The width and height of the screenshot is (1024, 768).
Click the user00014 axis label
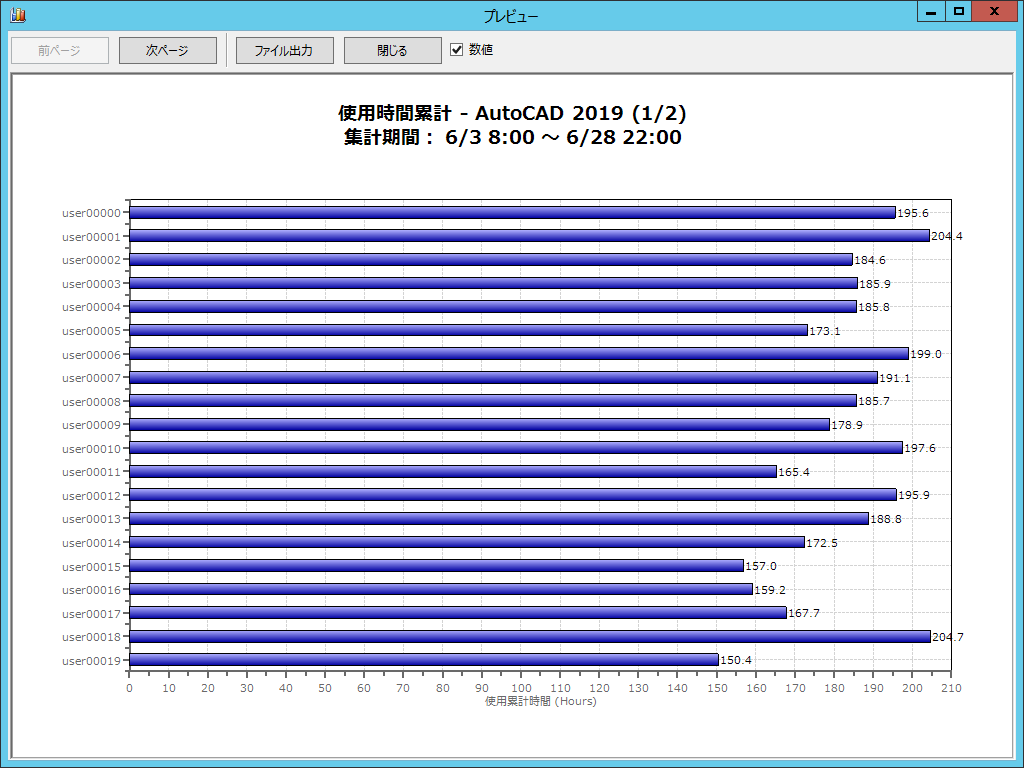click(x=91, y=543)
